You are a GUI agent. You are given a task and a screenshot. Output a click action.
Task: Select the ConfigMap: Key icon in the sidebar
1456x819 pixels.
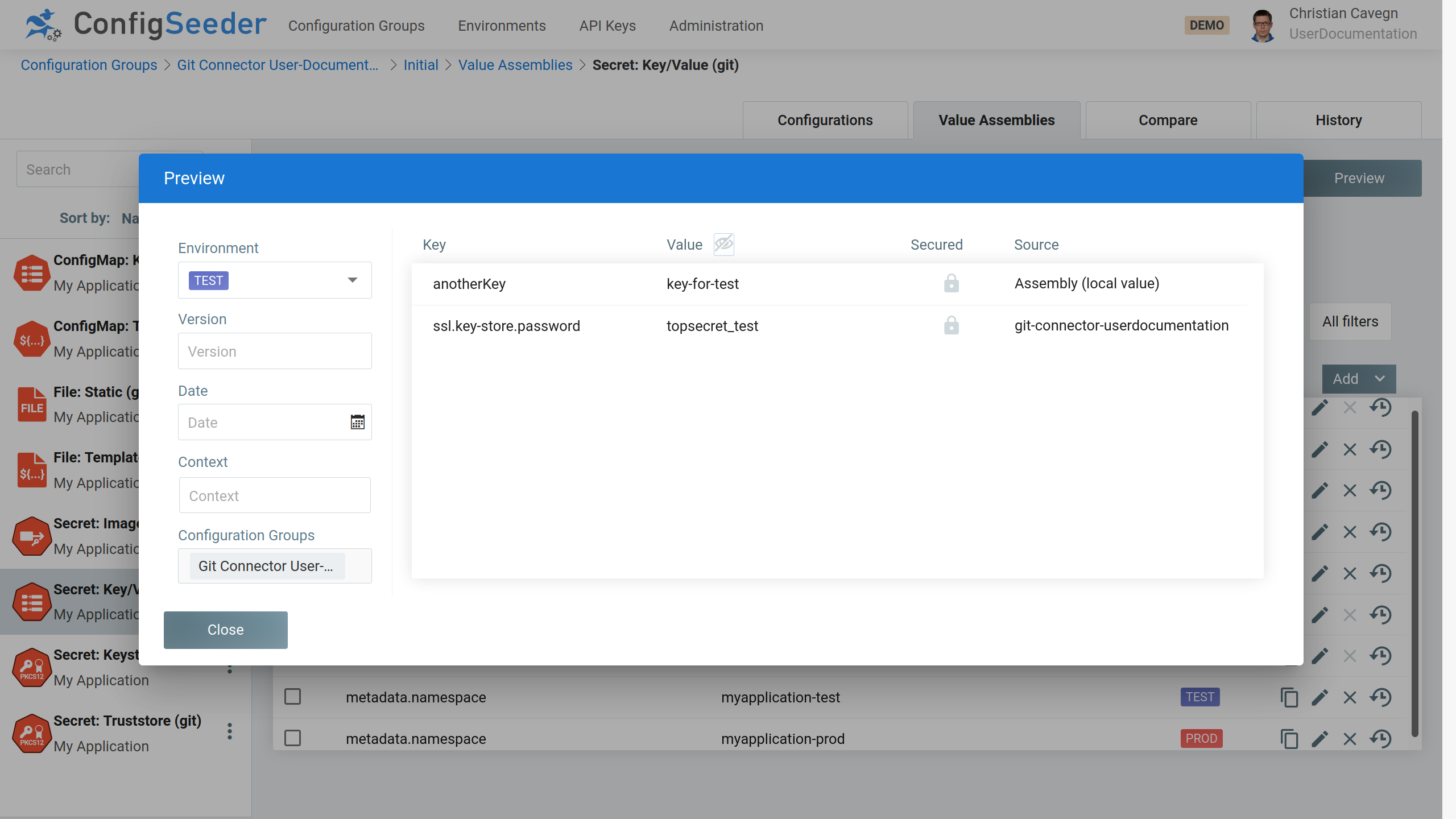pyautogui.click(x=31, y=273)
